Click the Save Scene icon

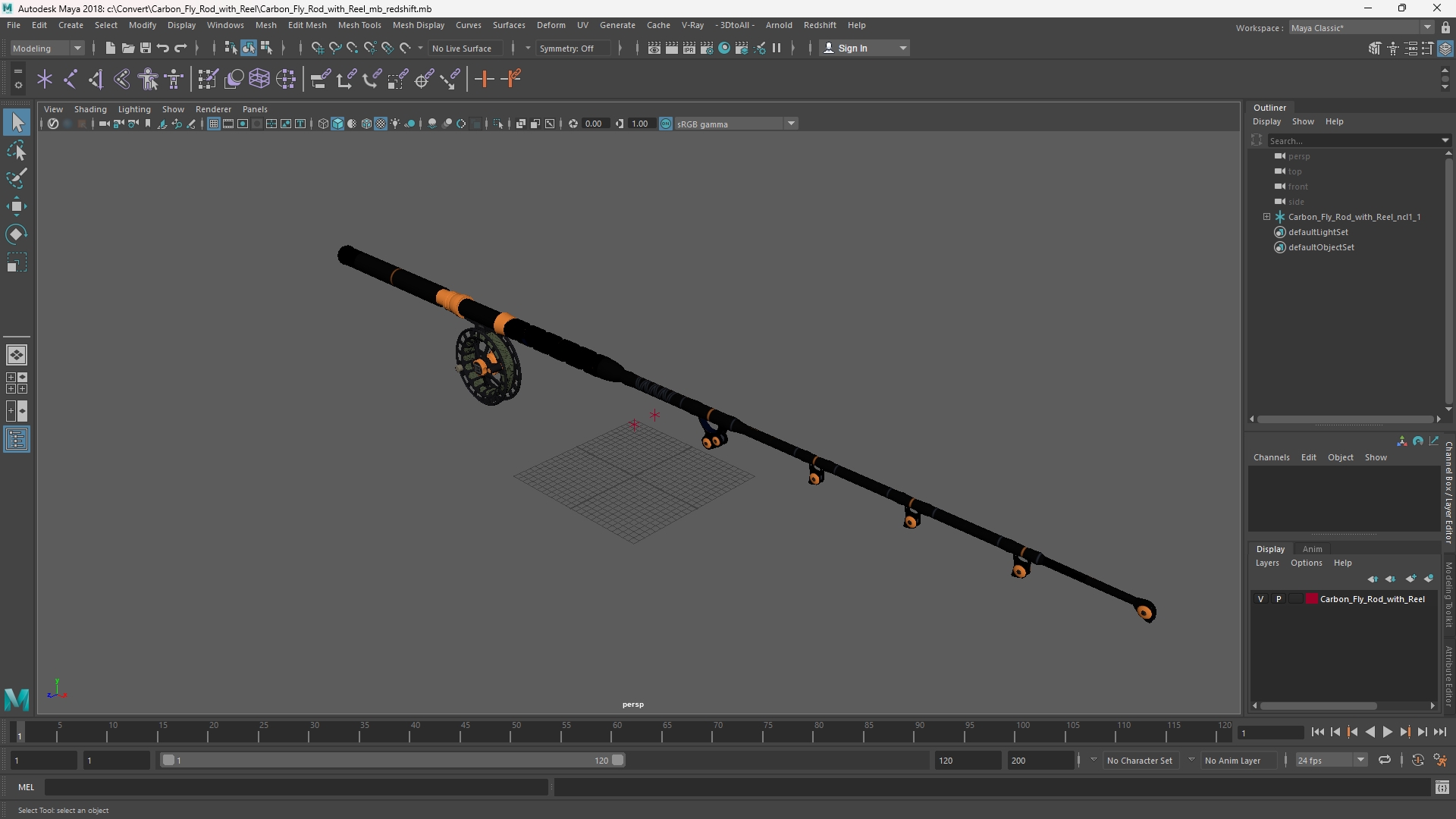[x=146, y=48]
